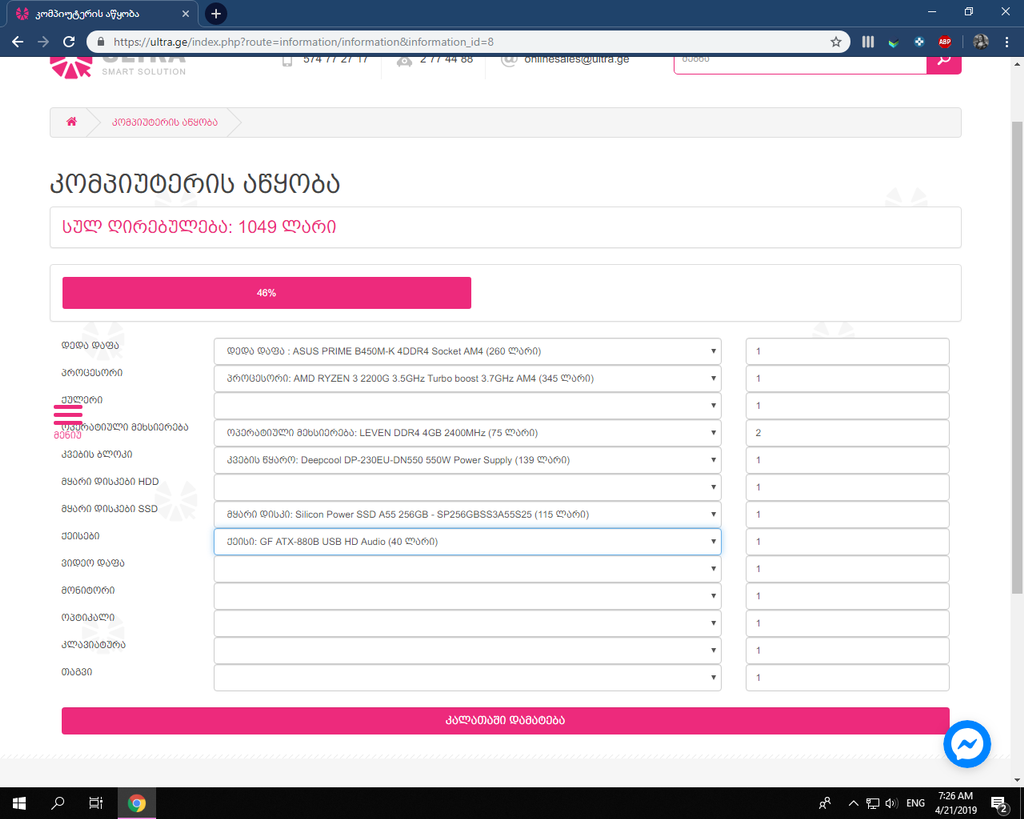Show hidden system tray icons
This screenshot has width=1024, height=819.
[x=854, y=803]
